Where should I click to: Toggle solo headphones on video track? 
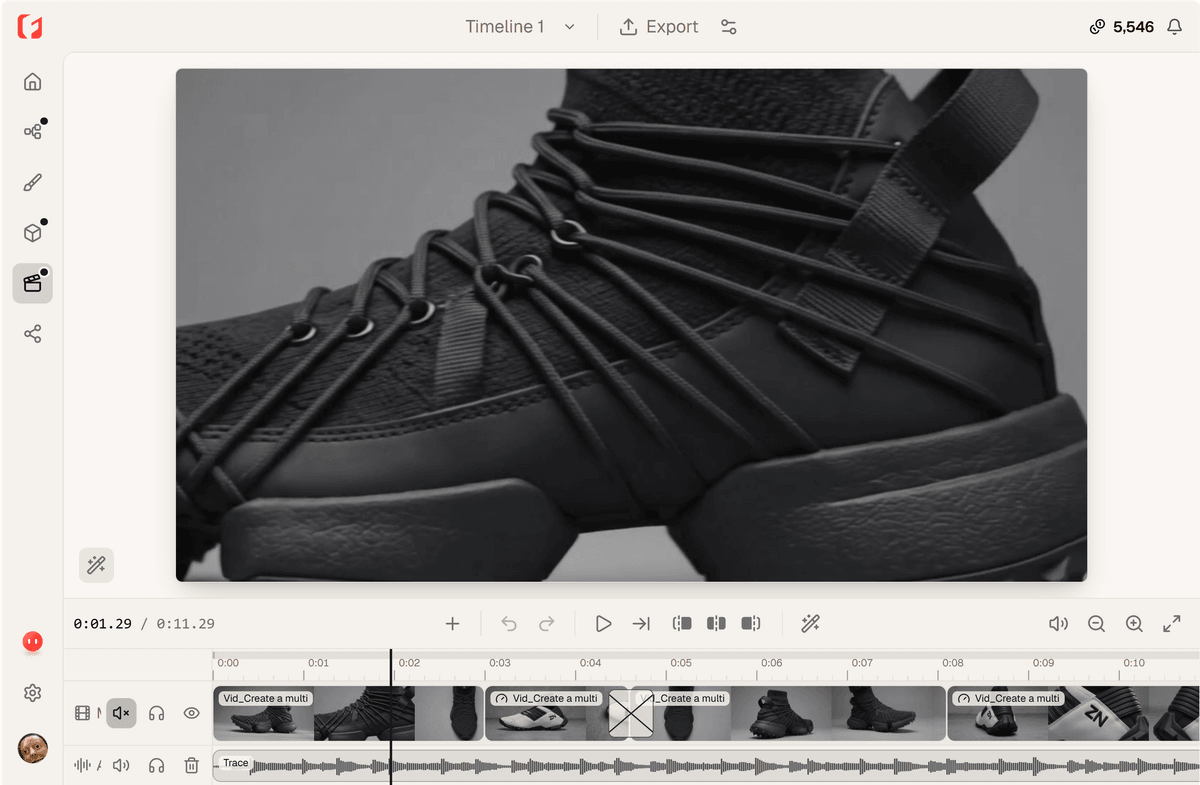156,713
